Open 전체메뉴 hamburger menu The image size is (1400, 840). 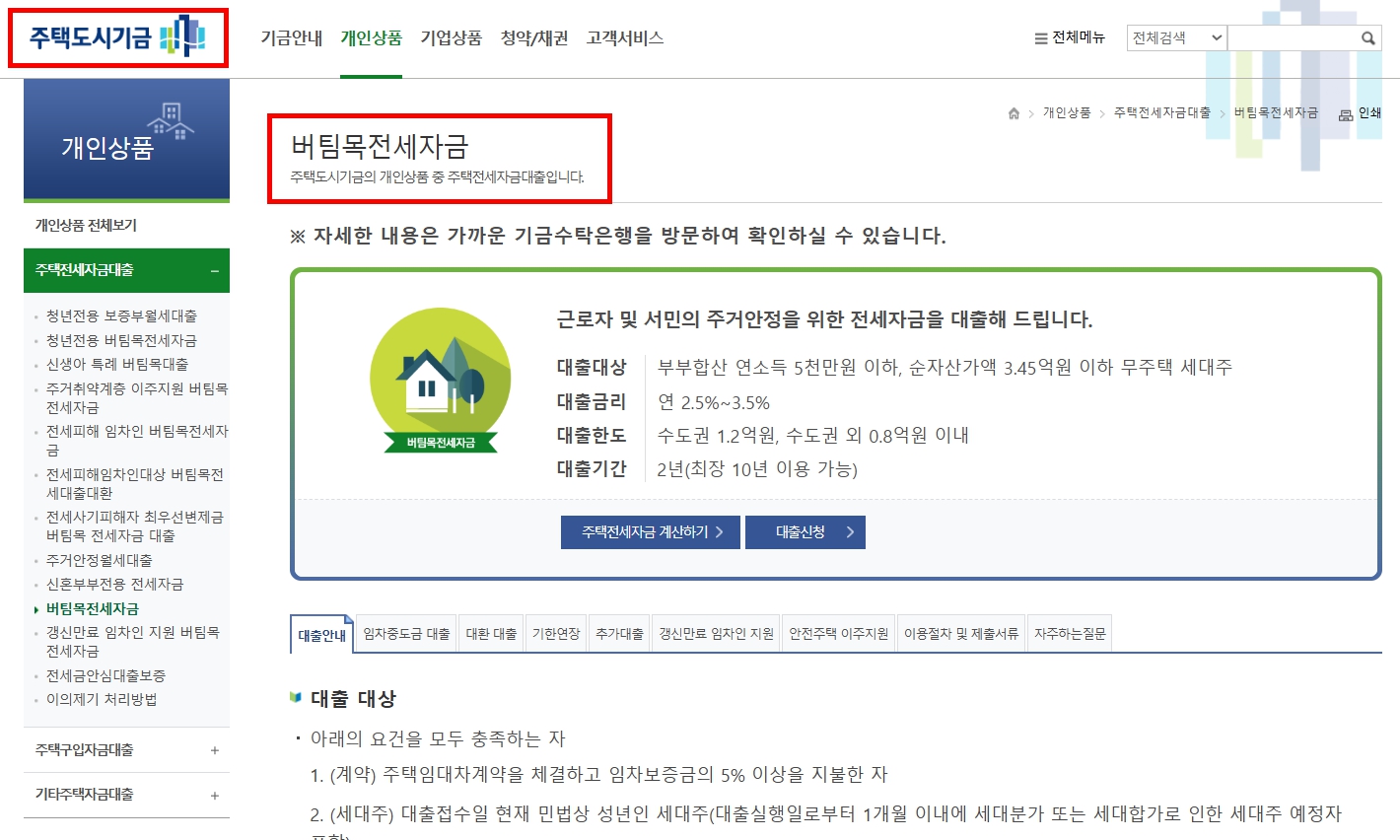(1070, 38)
